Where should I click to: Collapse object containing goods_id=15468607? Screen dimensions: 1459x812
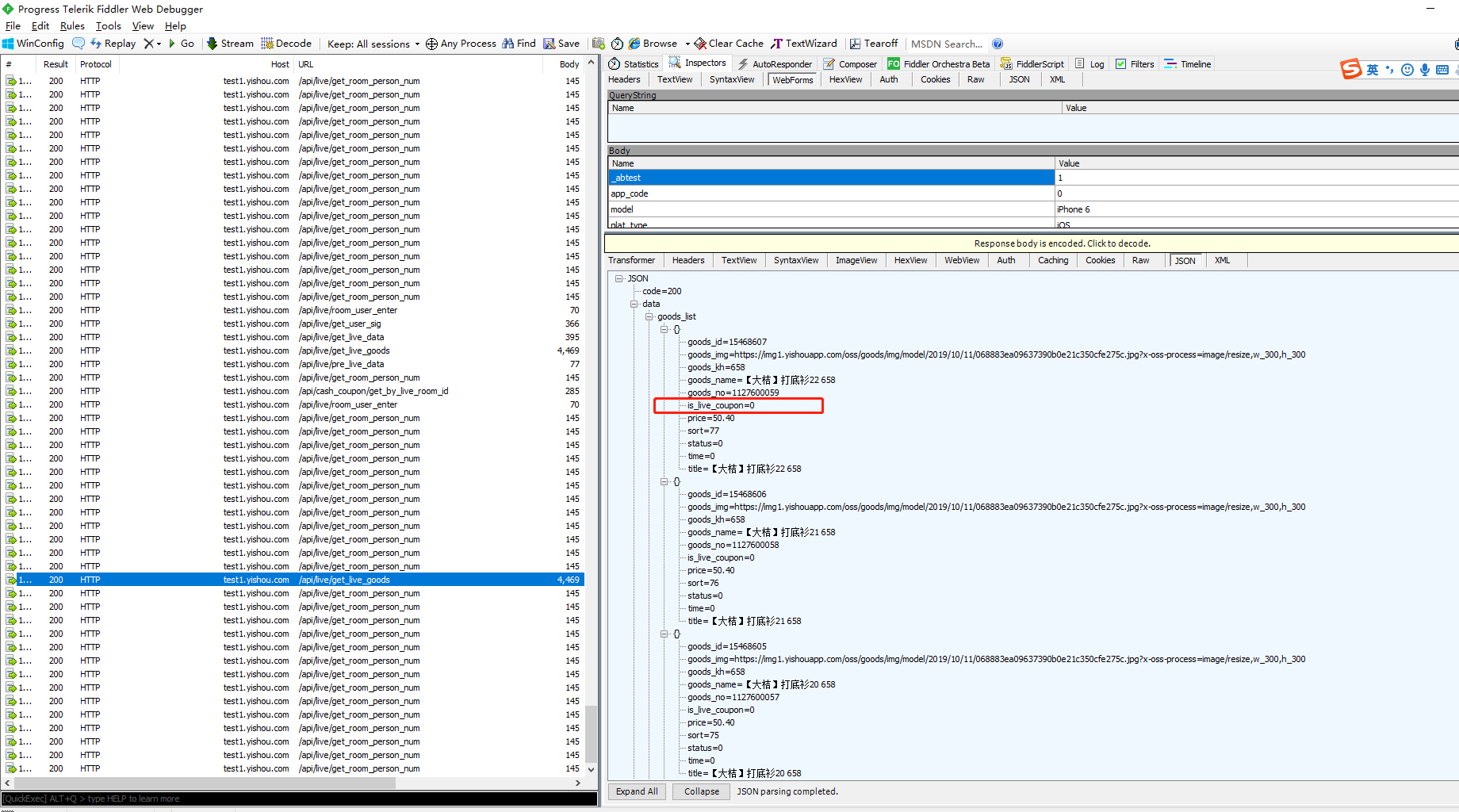664,329
